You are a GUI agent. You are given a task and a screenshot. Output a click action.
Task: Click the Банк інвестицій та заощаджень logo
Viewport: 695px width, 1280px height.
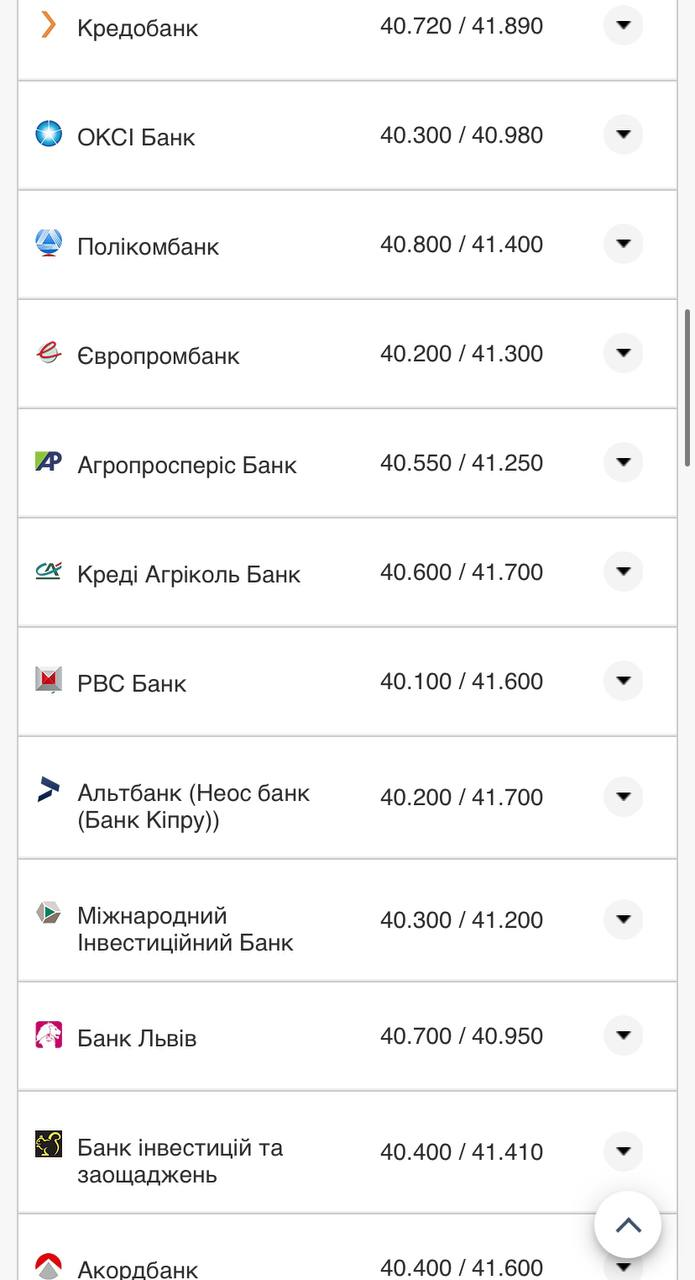pyautogui.click(x=49, y=1145)
